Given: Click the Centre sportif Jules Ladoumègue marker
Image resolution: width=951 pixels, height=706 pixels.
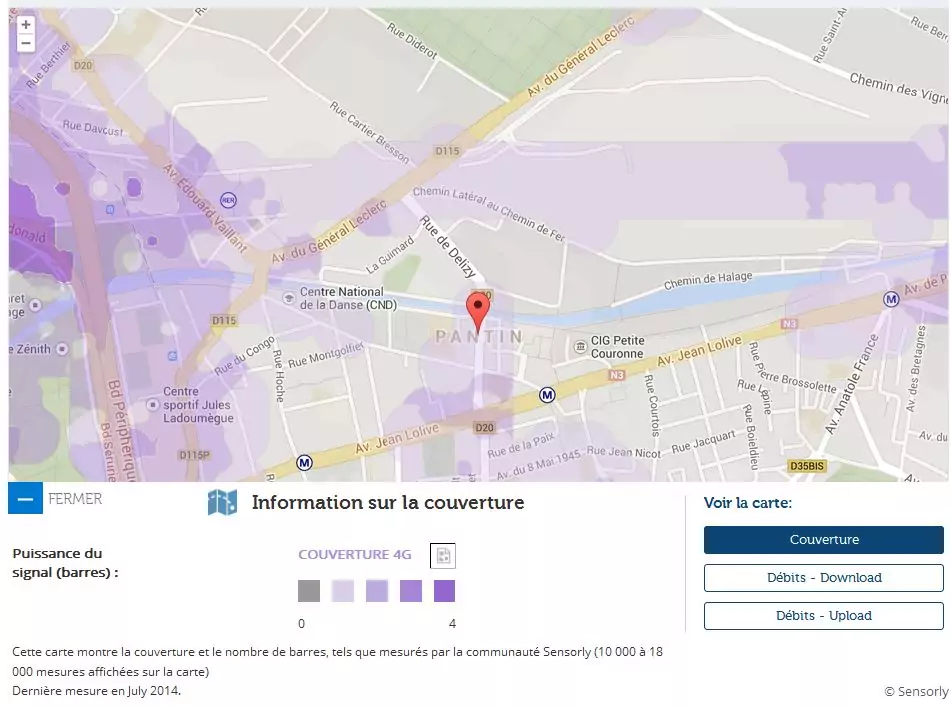Looking at the screenshot, I should click(x=153, y=405).
